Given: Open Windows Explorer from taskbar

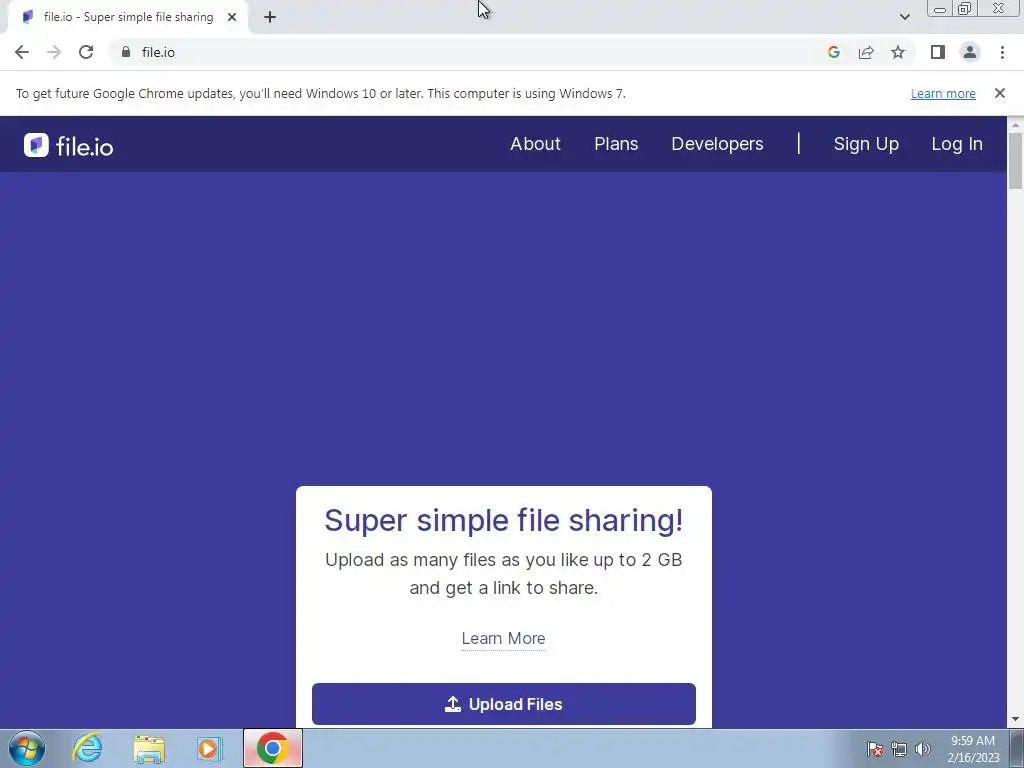Looking at the screenshot, I should click(x=149, y=748).
